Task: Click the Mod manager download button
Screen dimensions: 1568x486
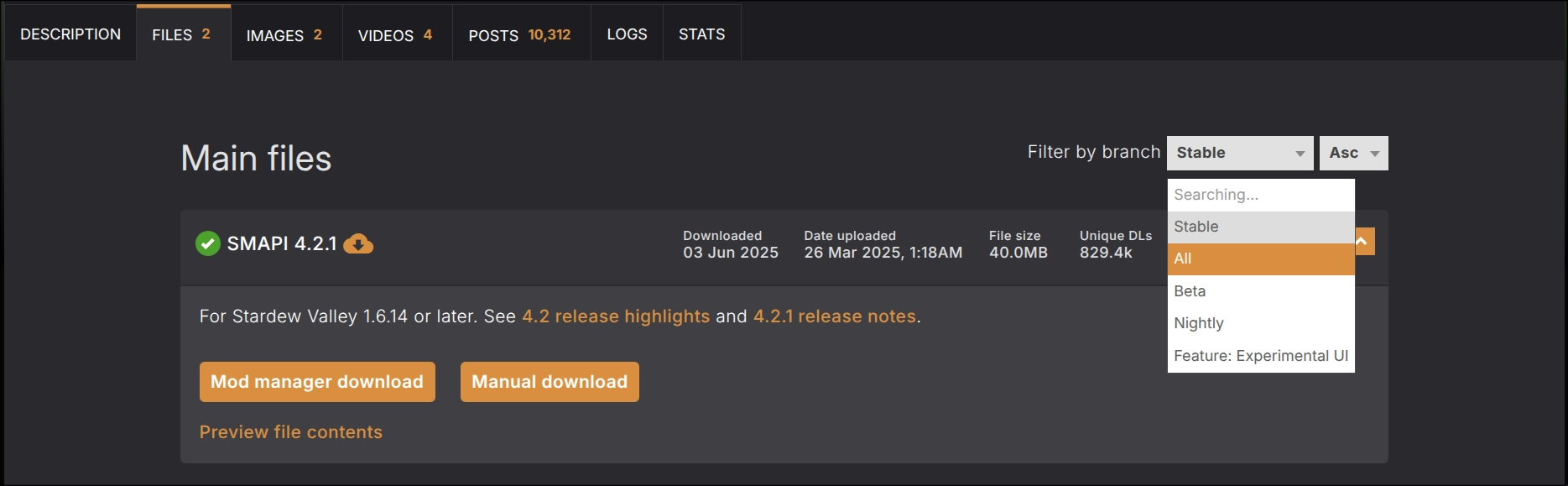Action: pos(317,382)
